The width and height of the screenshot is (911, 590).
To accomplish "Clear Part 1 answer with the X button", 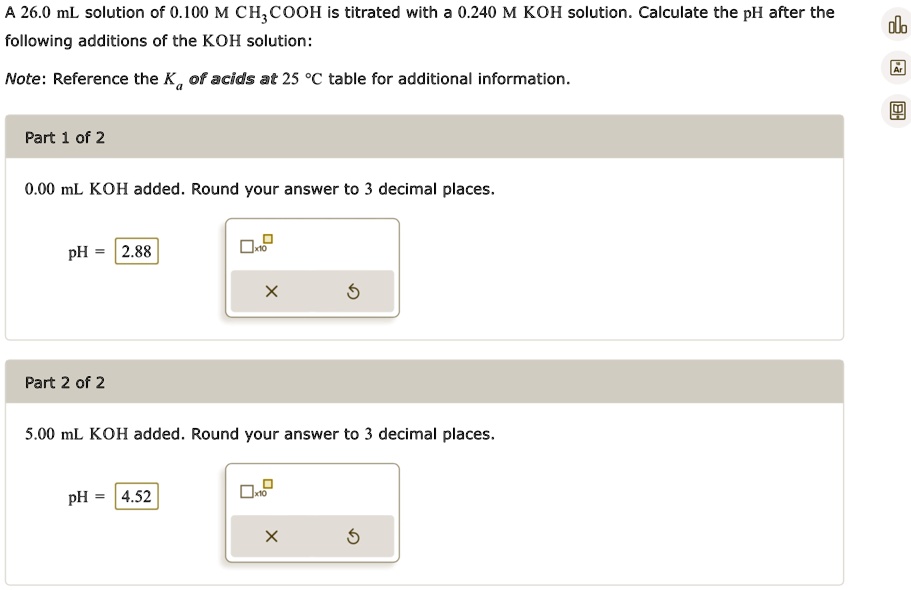I will tap(270, 290).
